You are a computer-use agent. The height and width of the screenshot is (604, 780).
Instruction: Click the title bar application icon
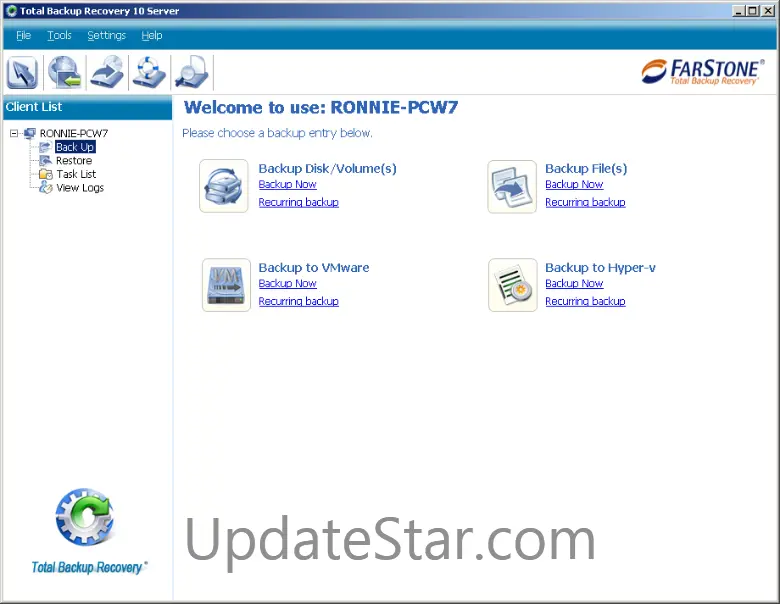coord(11,11)
